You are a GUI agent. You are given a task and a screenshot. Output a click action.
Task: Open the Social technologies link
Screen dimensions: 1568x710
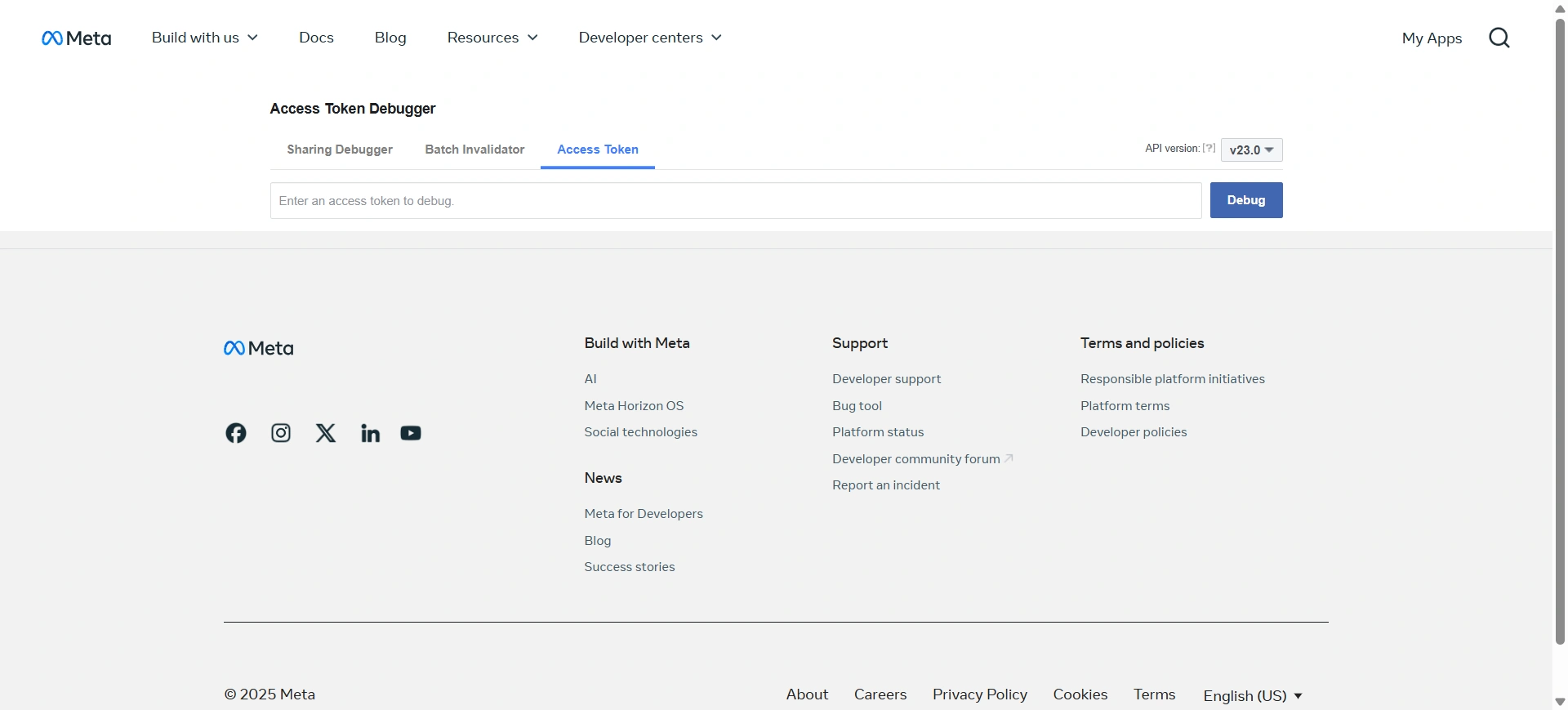(641, 432)
